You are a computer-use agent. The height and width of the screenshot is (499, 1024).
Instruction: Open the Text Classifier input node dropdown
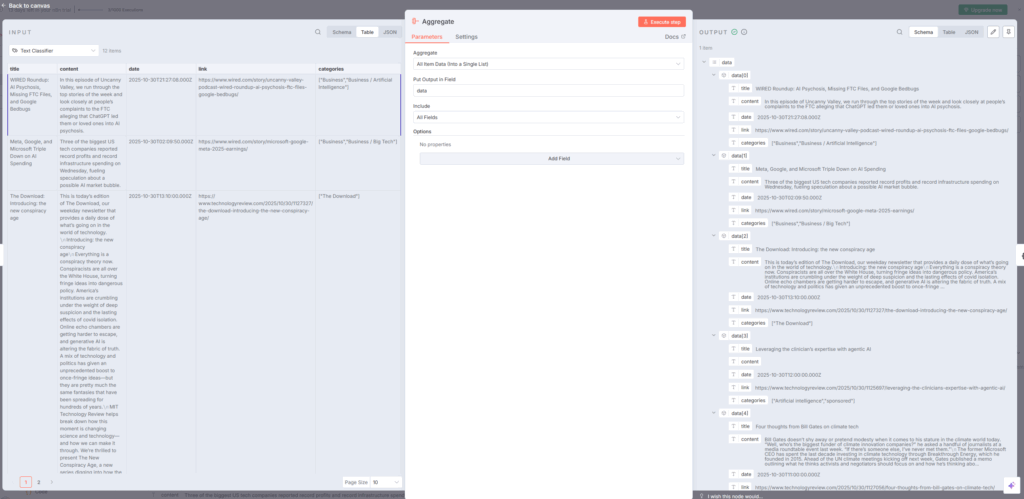tap(52, 50)
